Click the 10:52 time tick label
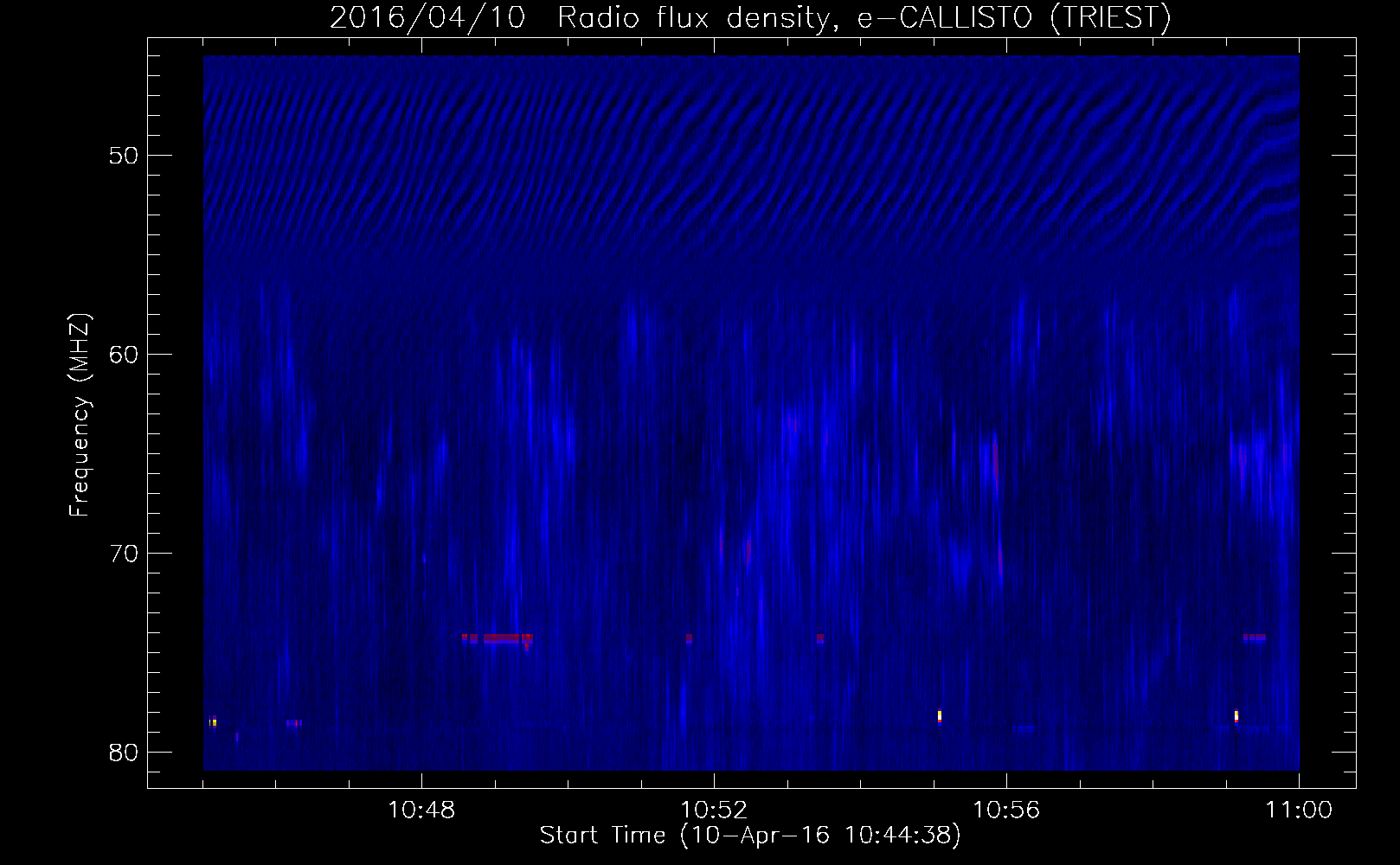Image resolution: width=1400 pixels, height=865 pixels. click(x=714, y=811)
